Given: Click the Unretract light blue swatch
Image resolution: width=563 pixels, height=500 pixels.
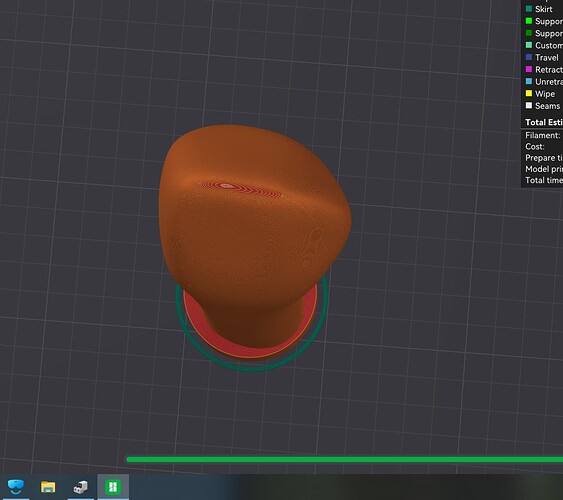Looking at the screenshot, I should tap(529, 81).
